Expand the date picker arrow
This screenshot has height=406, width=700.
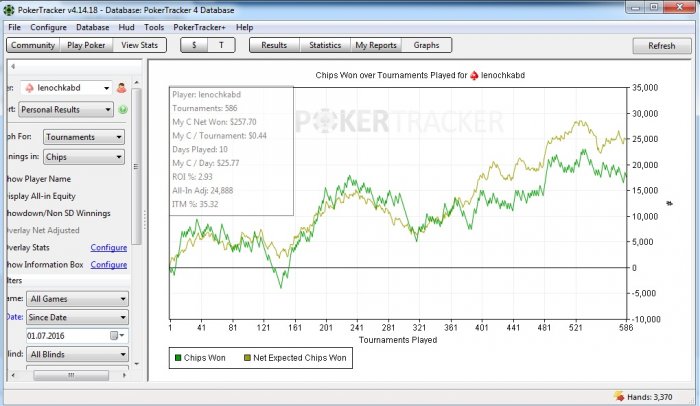(x=122, y=335)
